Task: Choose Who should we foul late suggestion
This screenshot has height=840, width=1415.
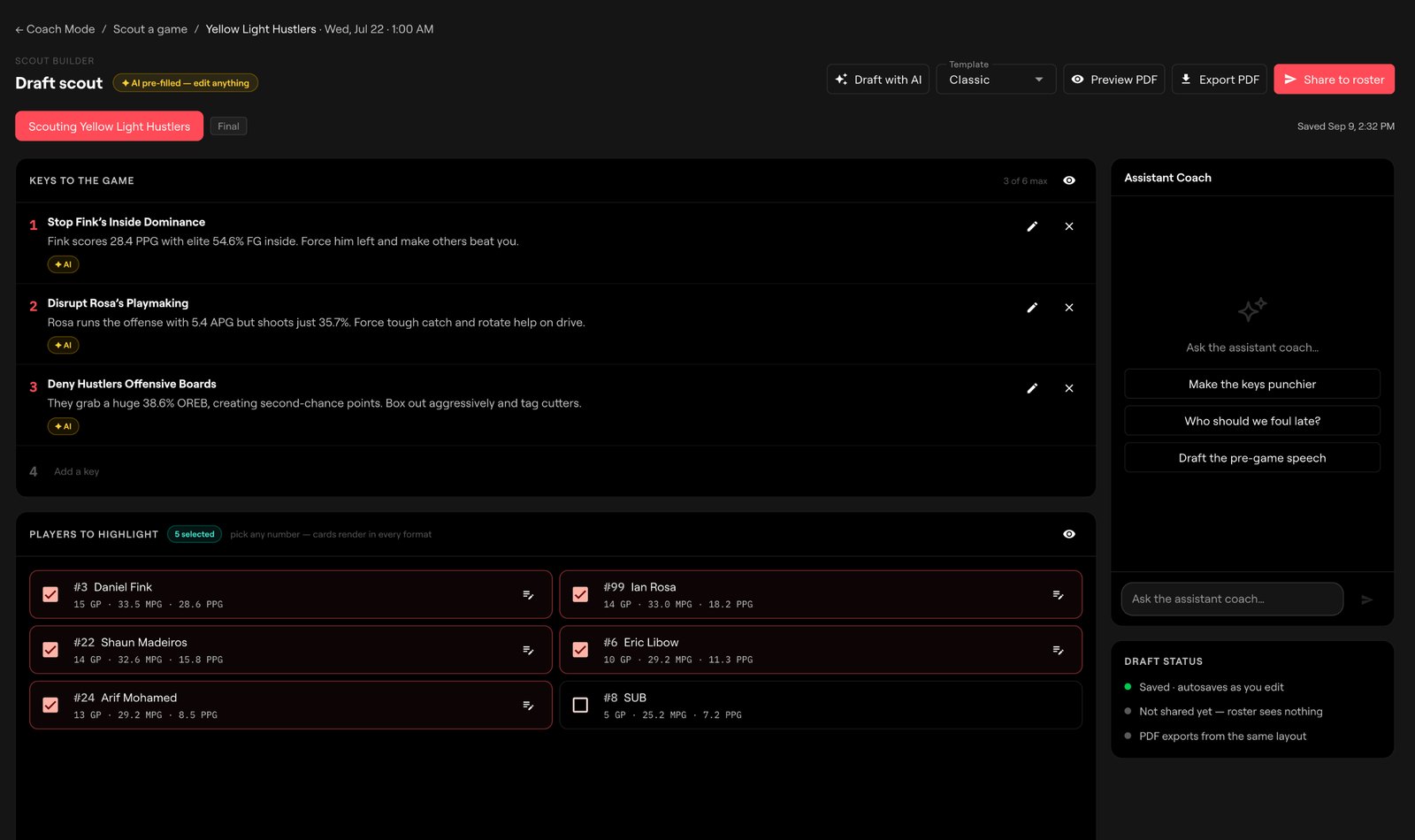Action: click(1252, 421)
